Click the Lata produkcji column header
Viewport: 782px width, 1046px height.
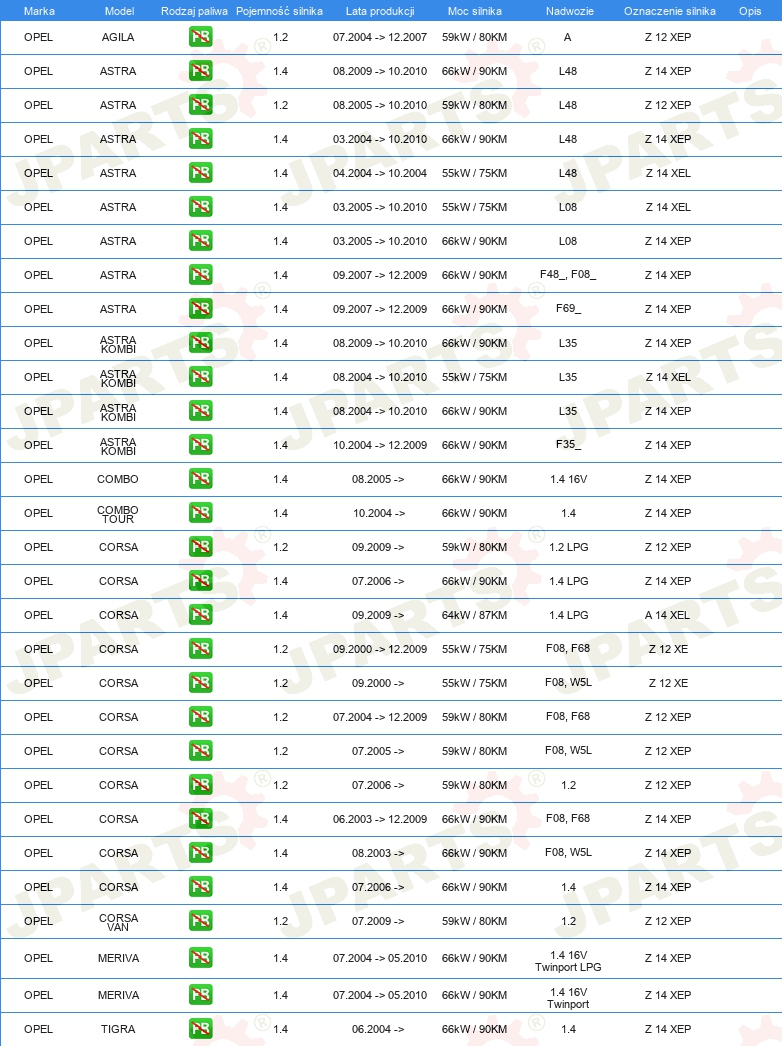[380, 11]
